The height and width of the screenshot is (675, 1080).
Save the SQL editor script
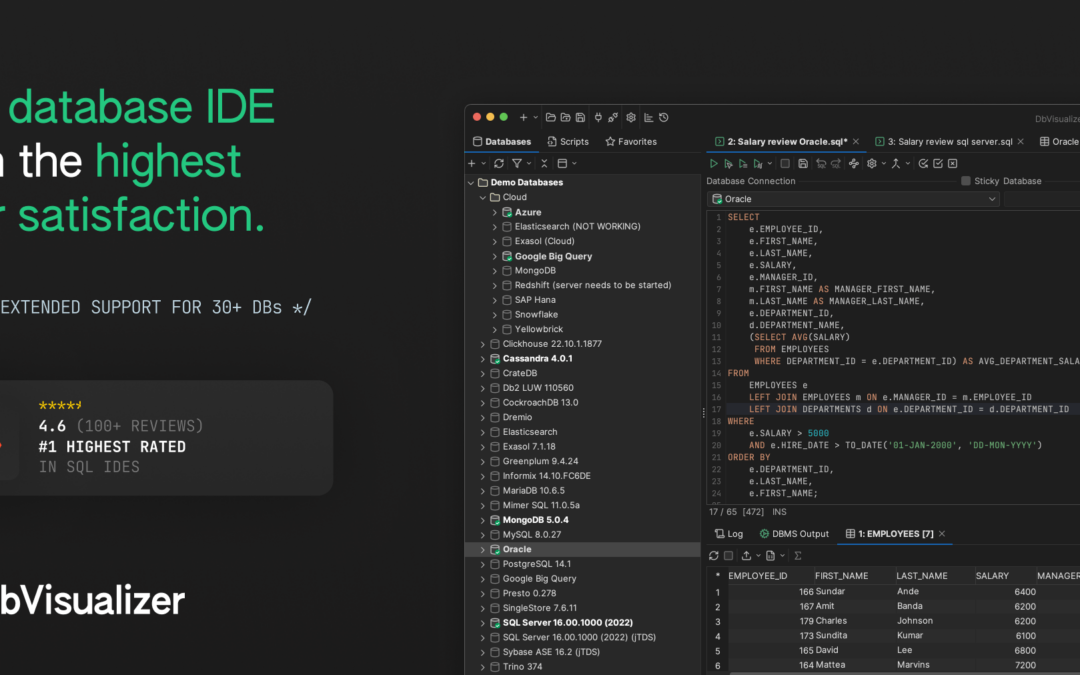803,164
